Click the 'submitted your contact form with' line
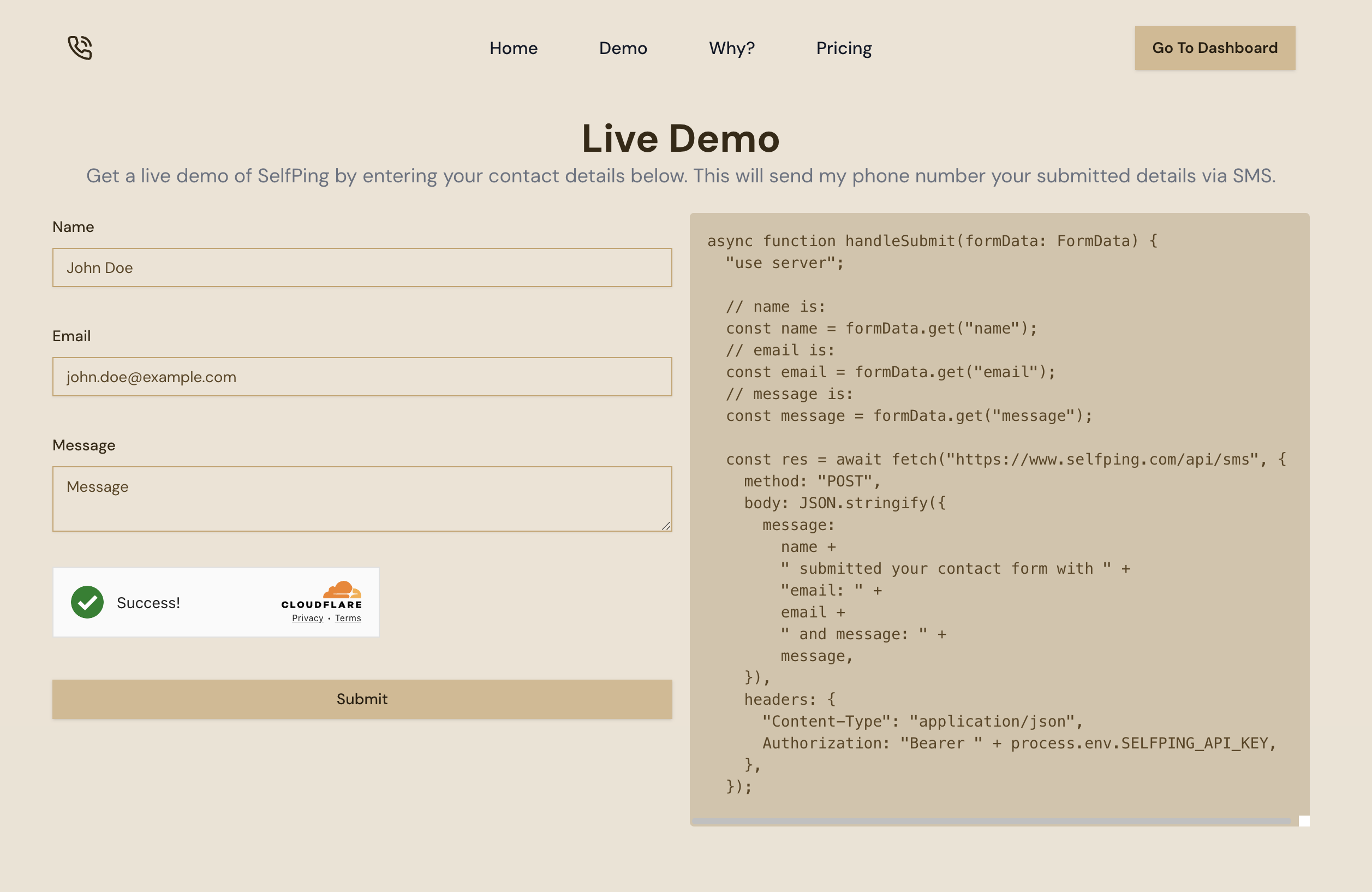This screenshot has height=892, width=1372. pos(955,568)
